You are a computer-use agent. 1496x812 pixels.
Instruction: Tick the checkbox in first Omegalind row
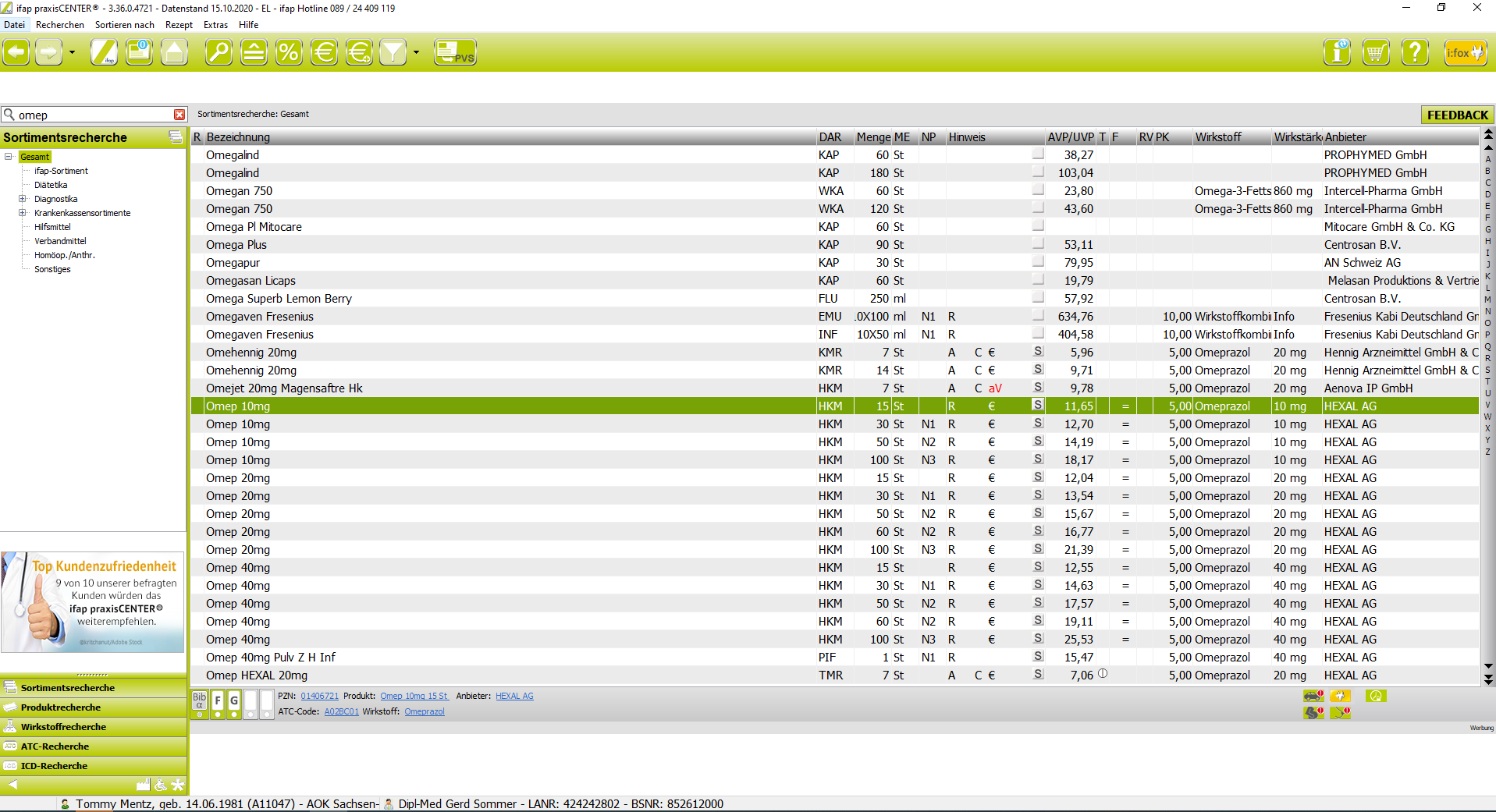point(1038,154)
